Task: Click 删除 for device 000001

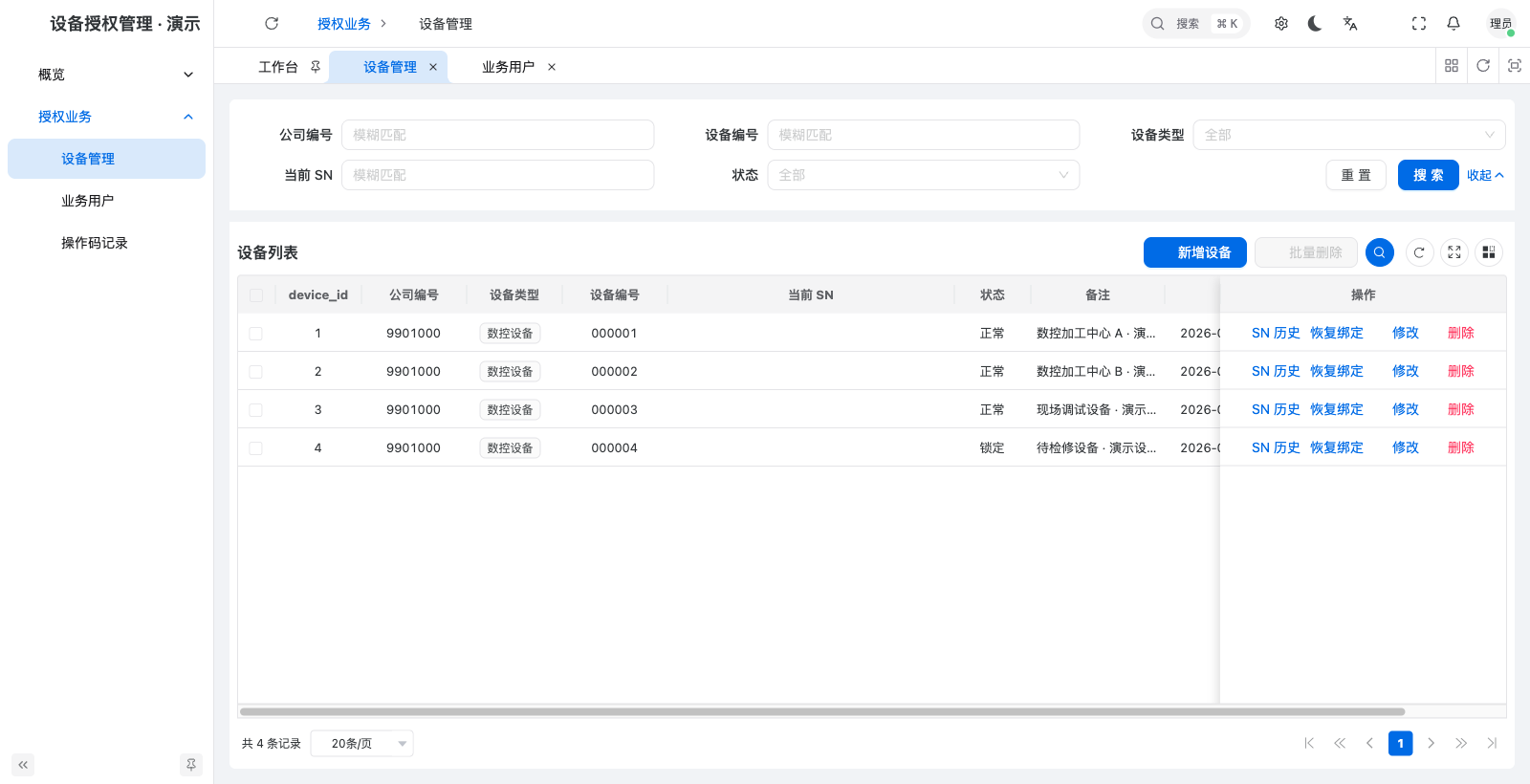Action: (x=1461, y=333)
